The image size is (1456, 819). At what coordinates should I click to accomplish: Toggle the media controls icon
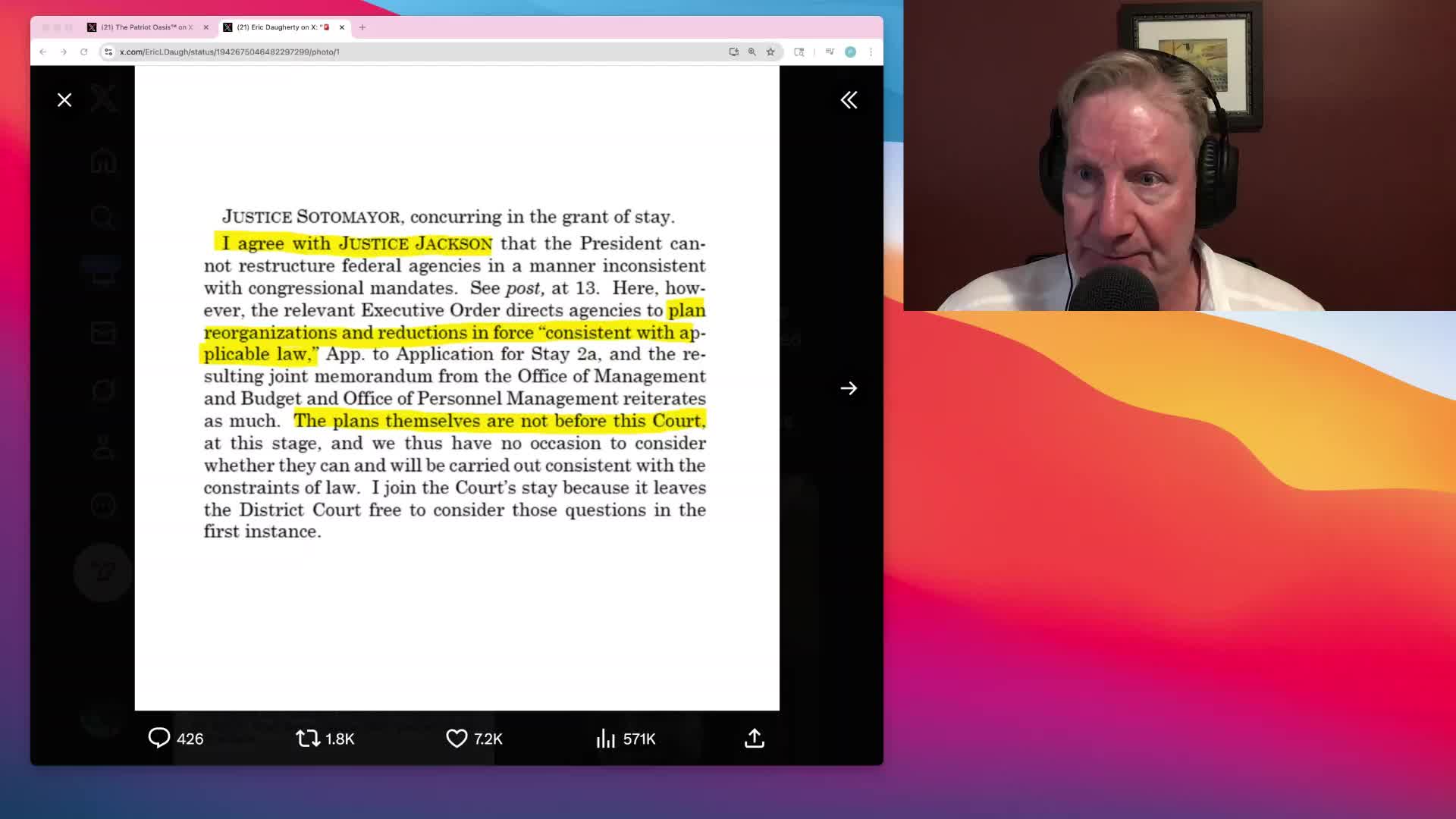[830, 52]
